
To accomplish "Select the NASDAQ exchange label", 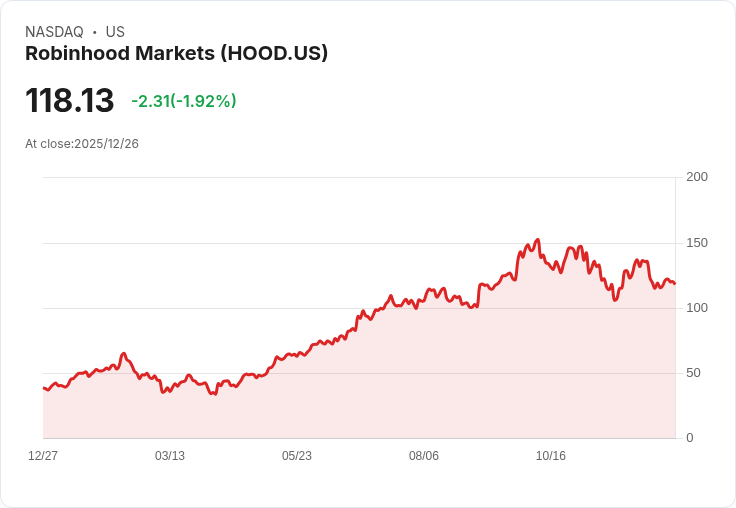I will (54, 32).
